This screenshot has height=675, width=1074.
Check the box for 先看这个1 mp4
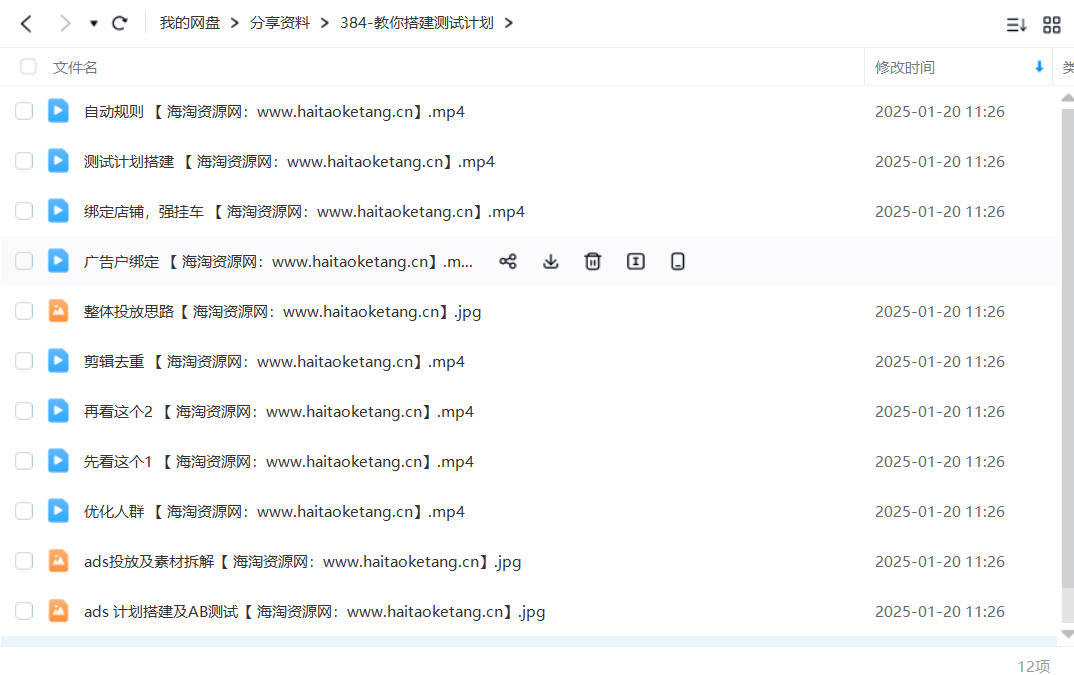tap(24, 461)
